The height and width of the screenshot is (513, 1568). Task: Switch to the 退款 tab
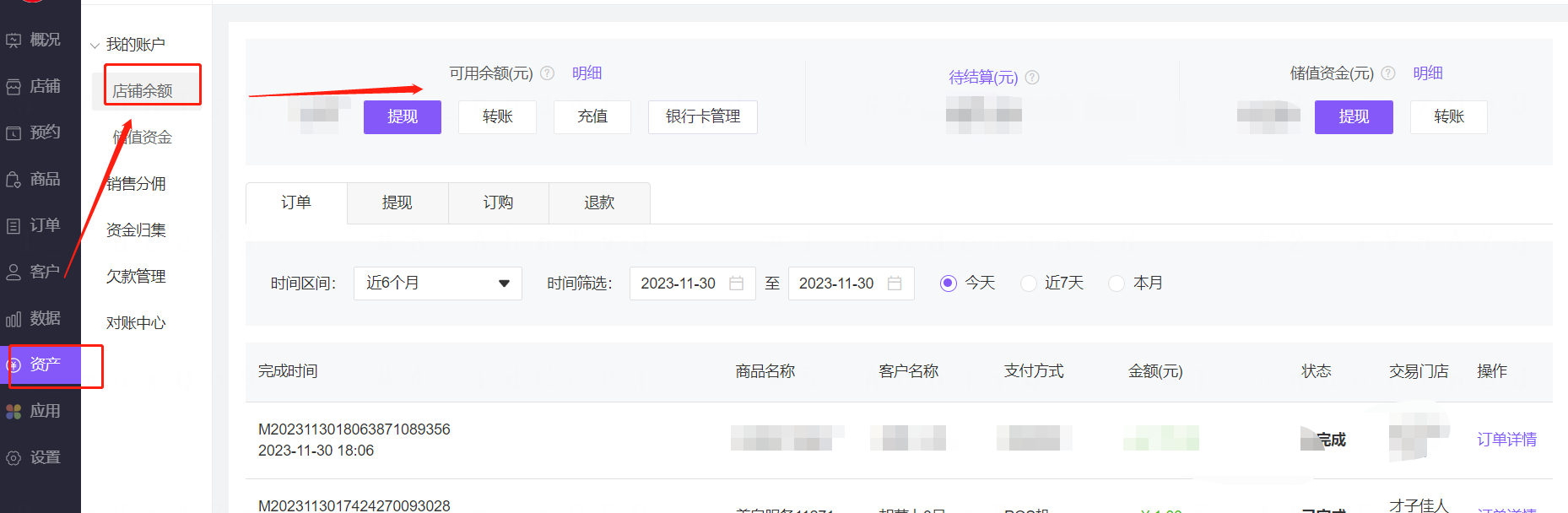[x=599, y=202]
